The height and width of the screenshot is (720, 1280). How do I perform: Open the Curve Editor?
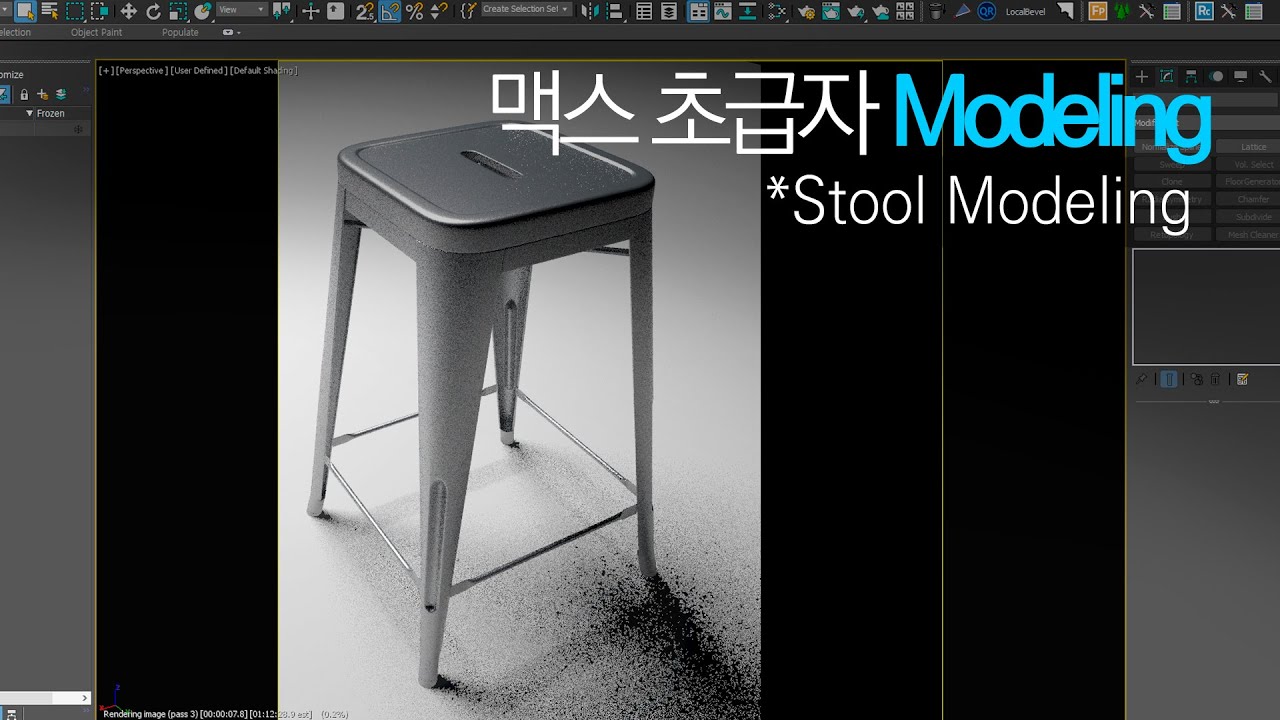722,11
